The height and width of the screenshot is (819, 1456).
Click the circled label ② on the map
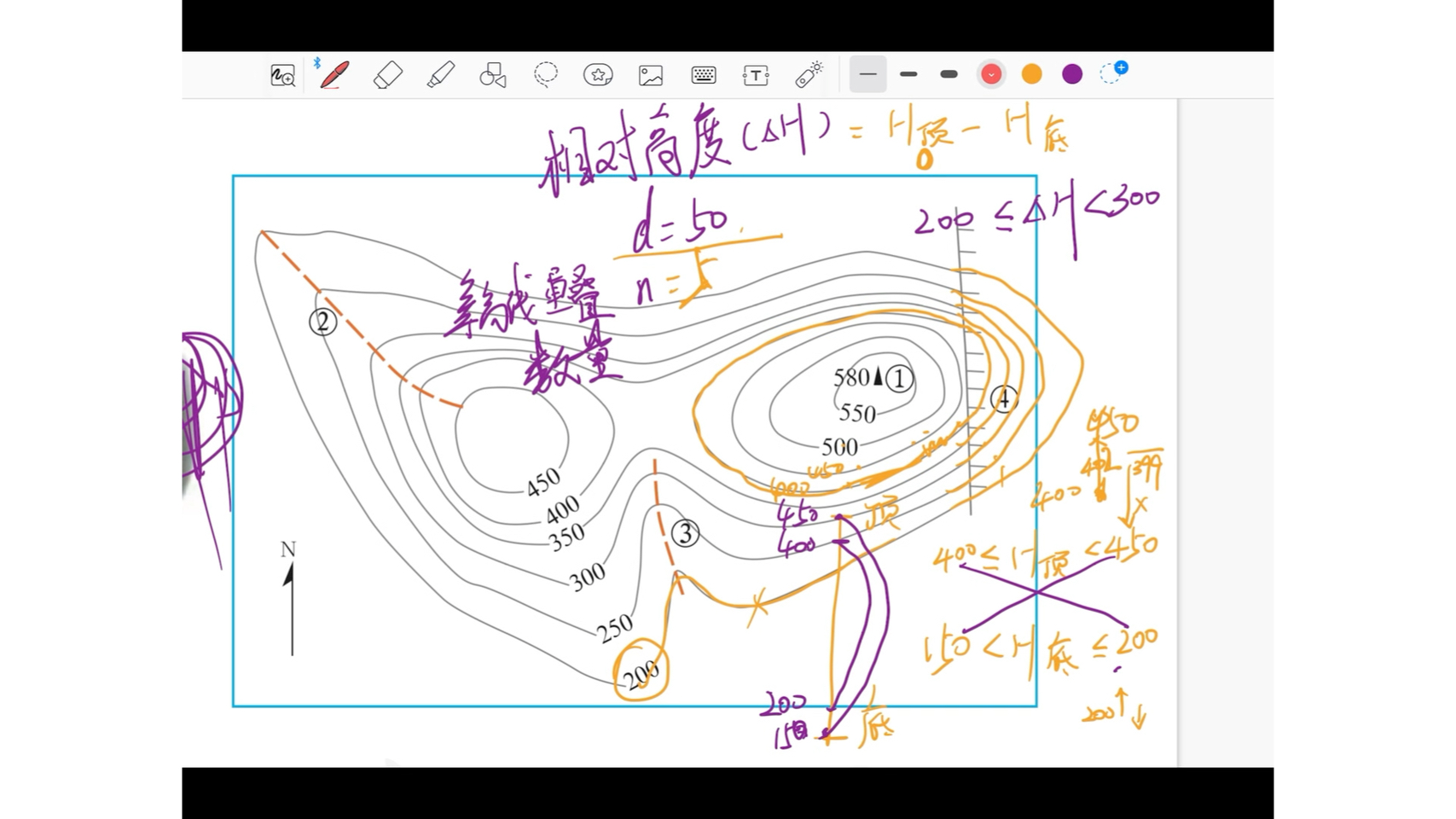(x=322, y=322)
